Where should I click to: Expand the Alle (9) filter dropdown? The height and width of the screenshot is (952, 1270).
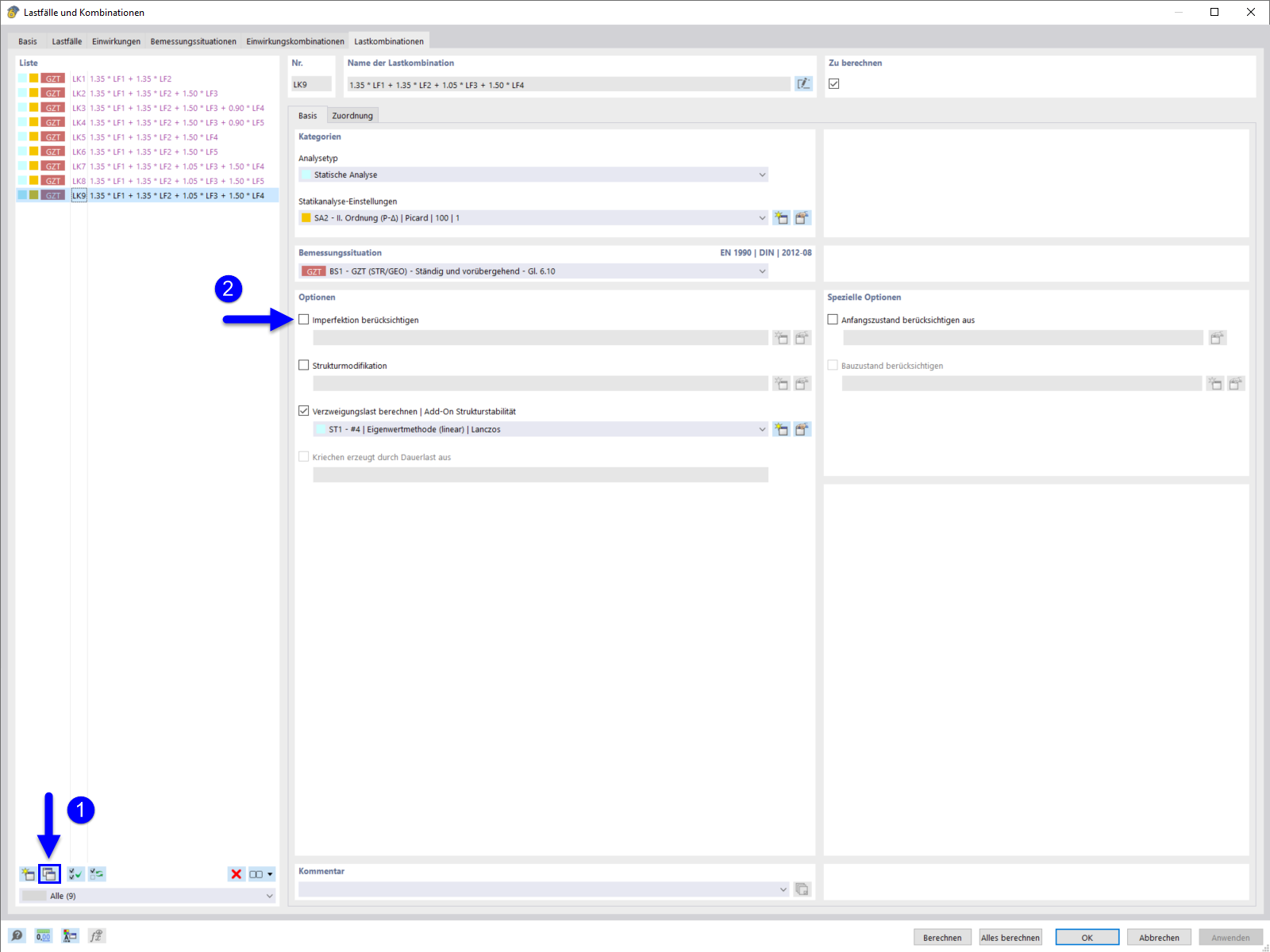coord(268,895)
